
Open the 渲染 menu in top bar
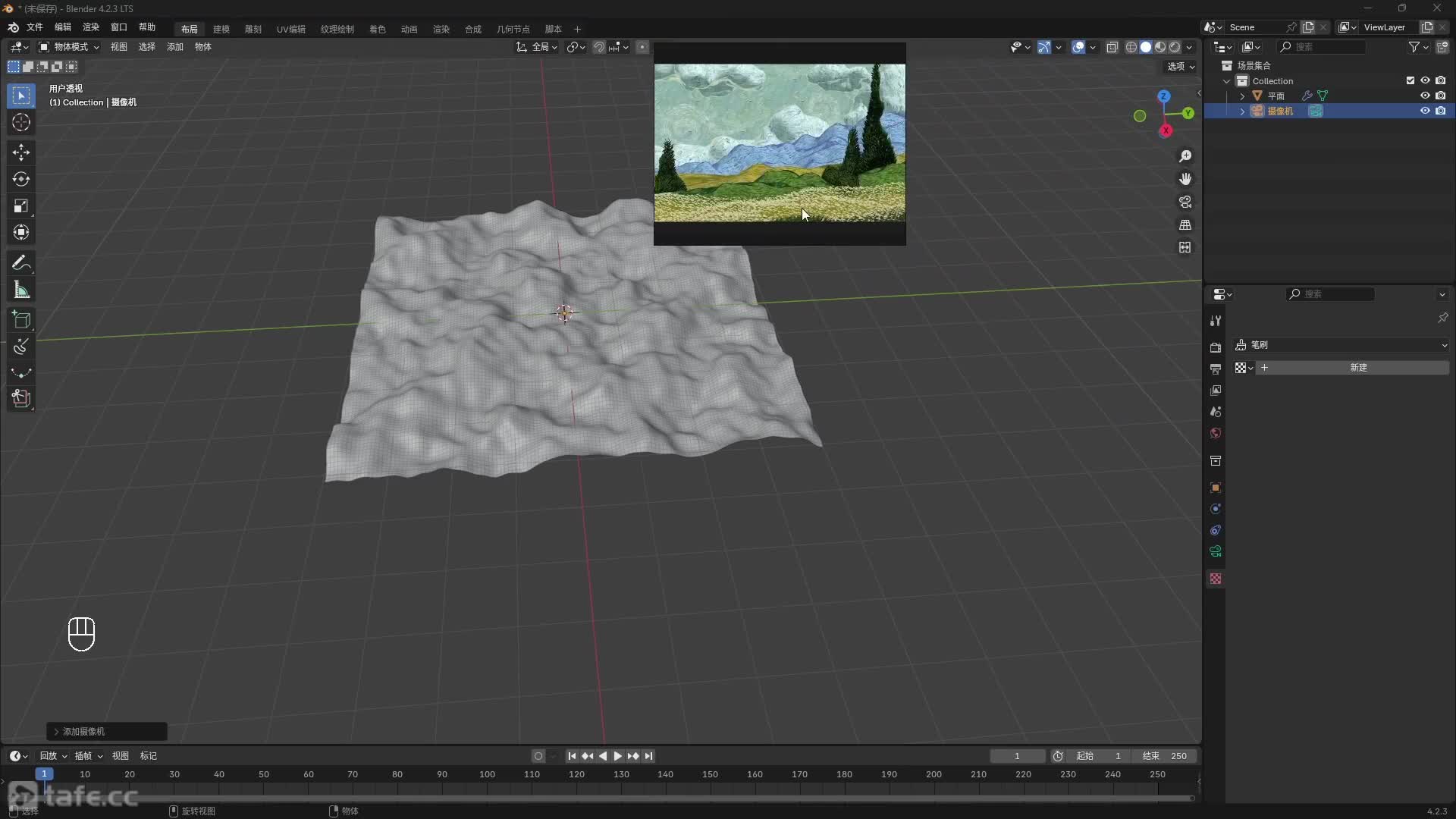pyautogui.click(x=91, y=27)
